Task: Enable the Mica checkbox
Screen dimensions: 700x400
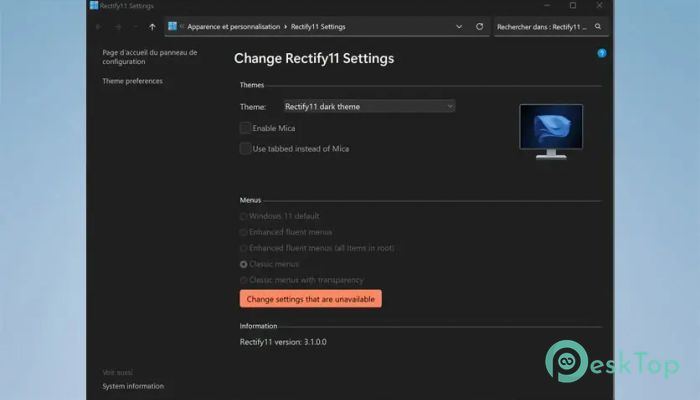Action: point(245,128)
